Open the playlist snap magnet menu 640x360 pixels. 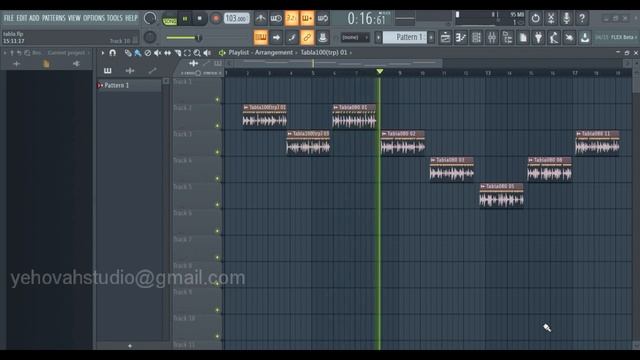tap(113, 53)
